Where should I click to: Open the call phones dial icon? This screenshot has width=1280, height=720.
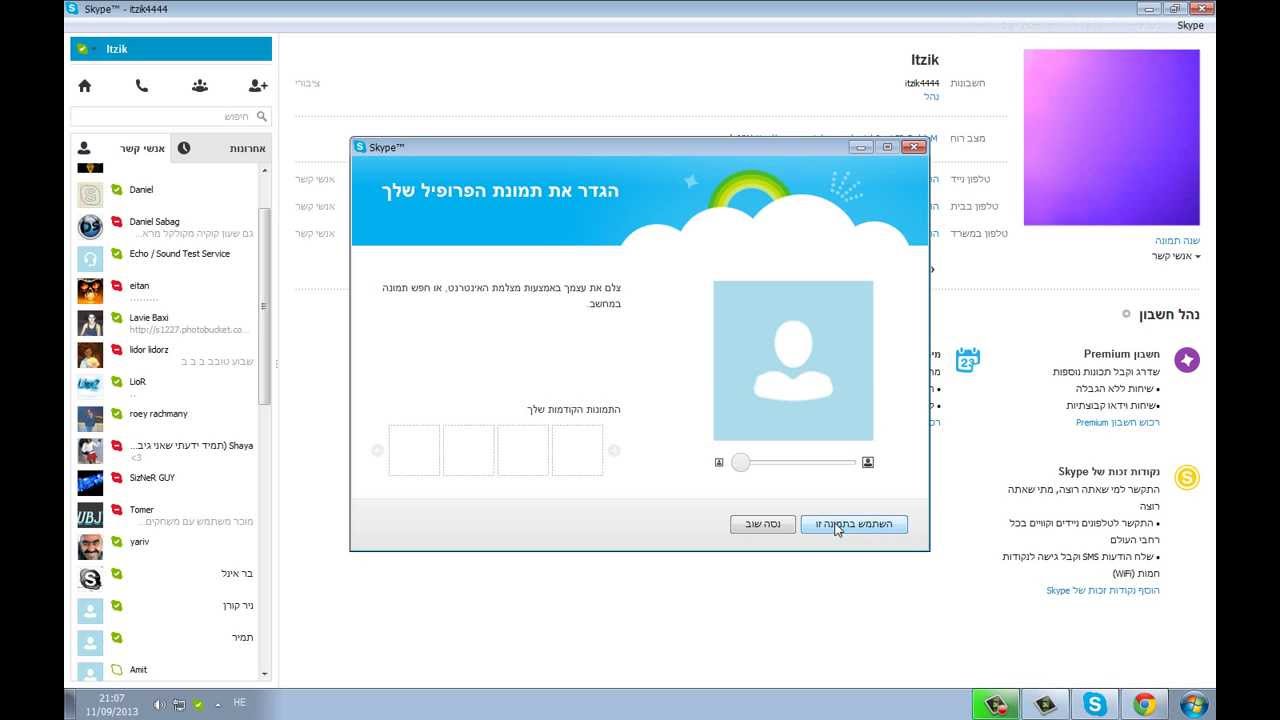tap(142, 86)
